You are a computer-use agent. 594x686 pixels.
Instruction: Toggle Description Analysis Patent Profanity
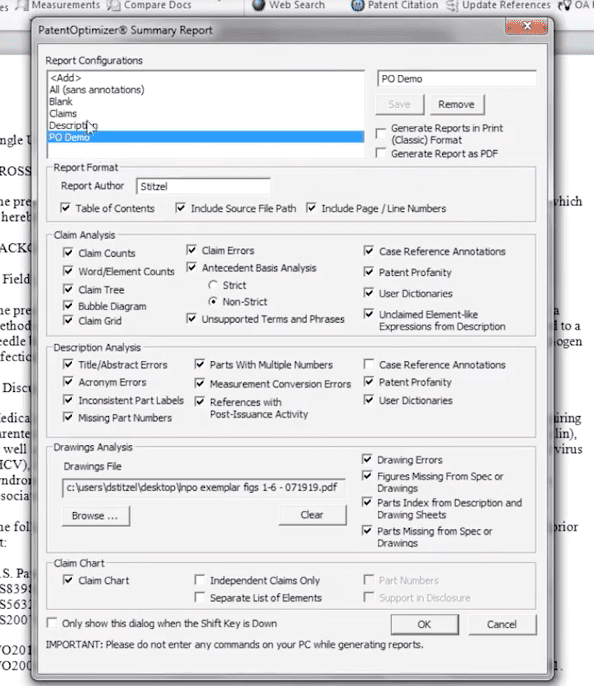pos(369,382)
